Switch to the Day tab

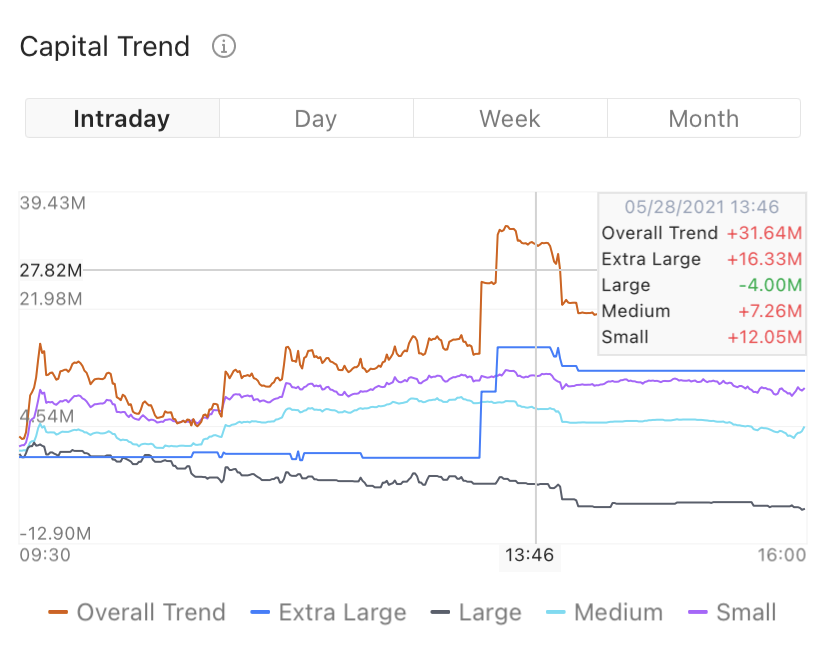[x=316, y=118]
